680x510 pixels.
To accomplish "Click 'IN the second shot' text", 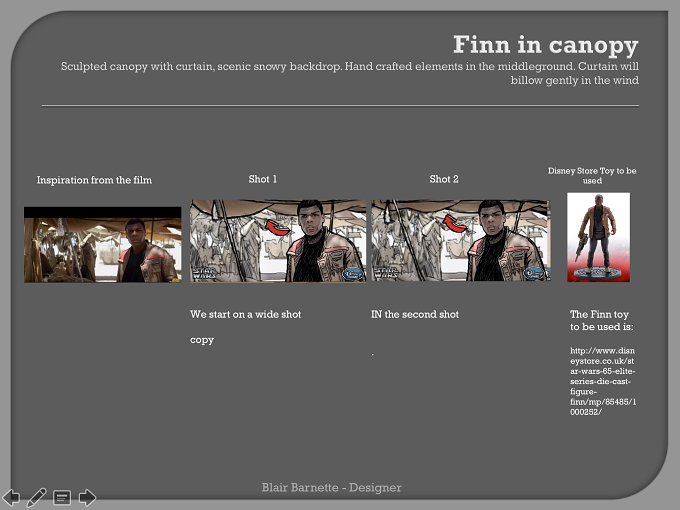I will (415, 314).
